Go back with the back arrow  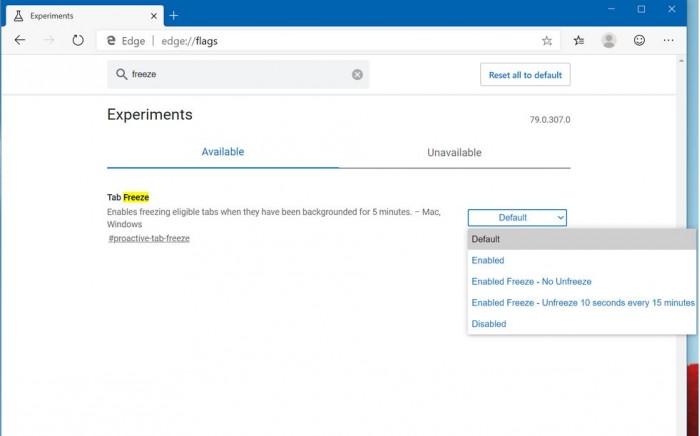tap(20, 40)
